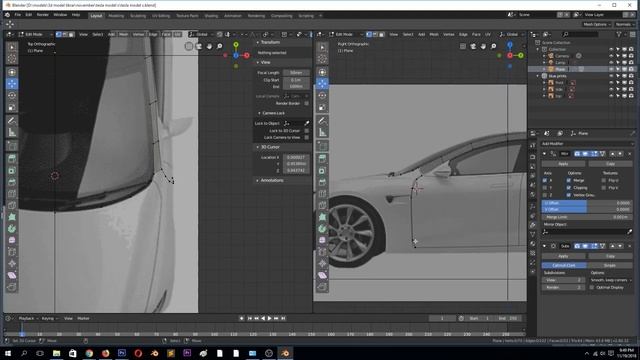Select the Annotate tool in right viewport toolbar
The height and width of the screenshot is (360, 640).
(322, 120)
